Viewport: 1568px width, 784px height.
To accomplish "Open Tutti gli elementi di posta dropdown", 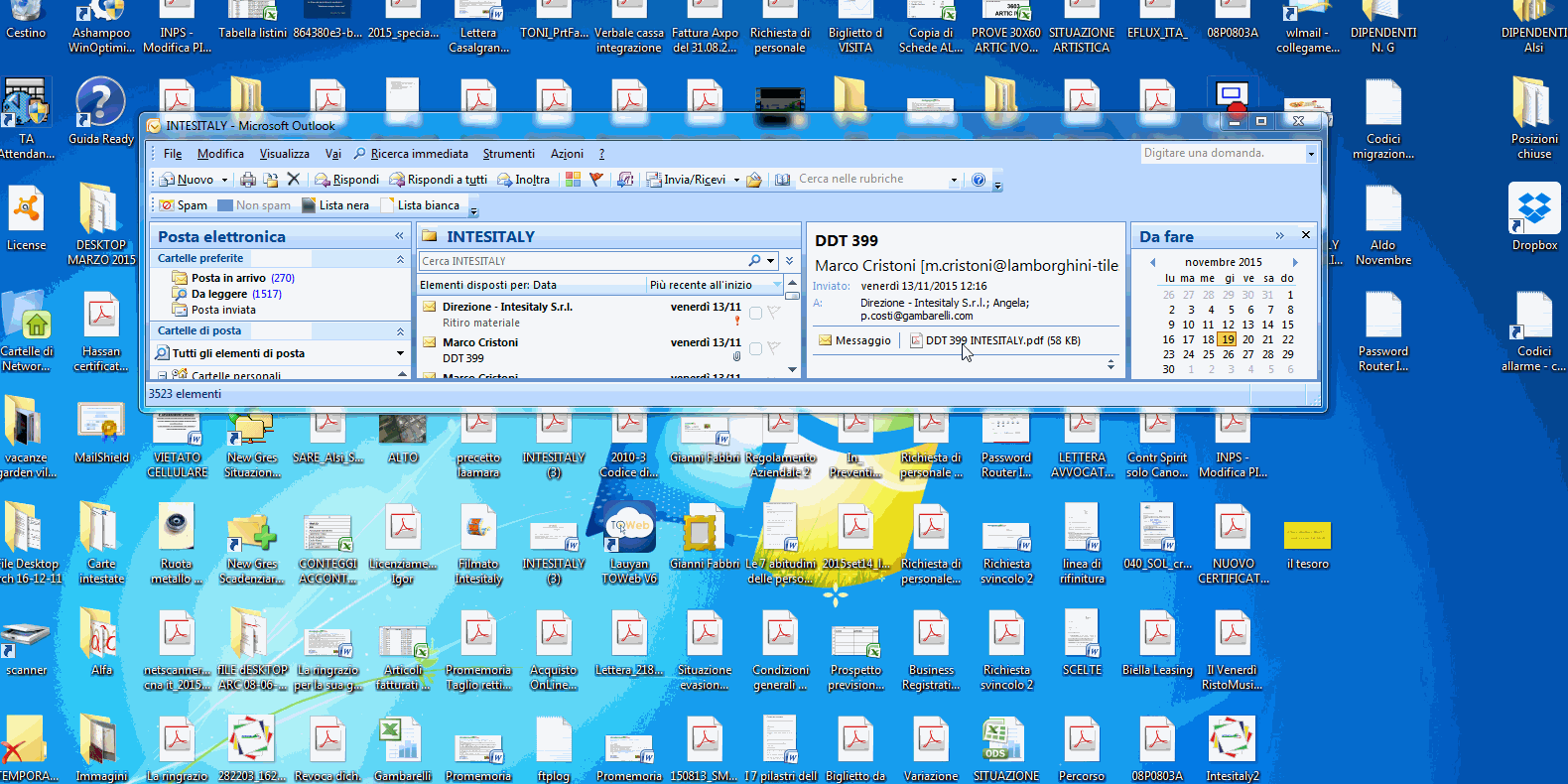I will (x=400, y=353).
